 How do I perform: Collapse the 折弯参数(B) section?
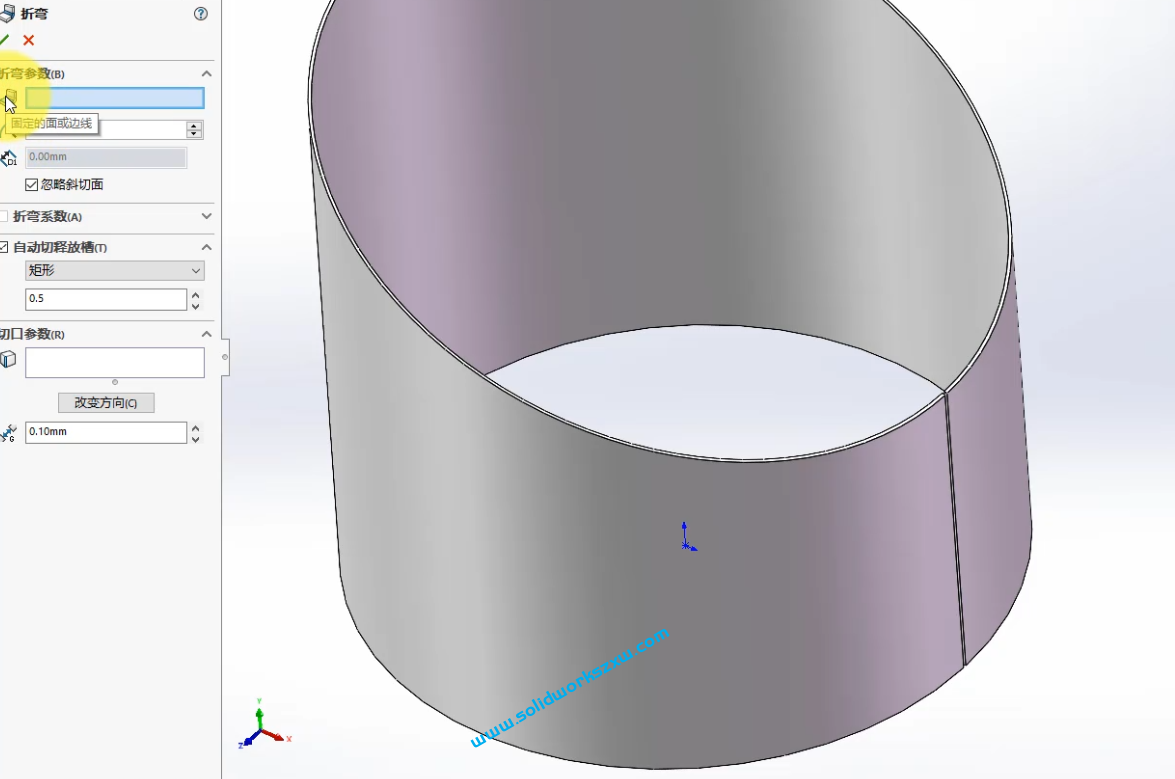point(206,73)
